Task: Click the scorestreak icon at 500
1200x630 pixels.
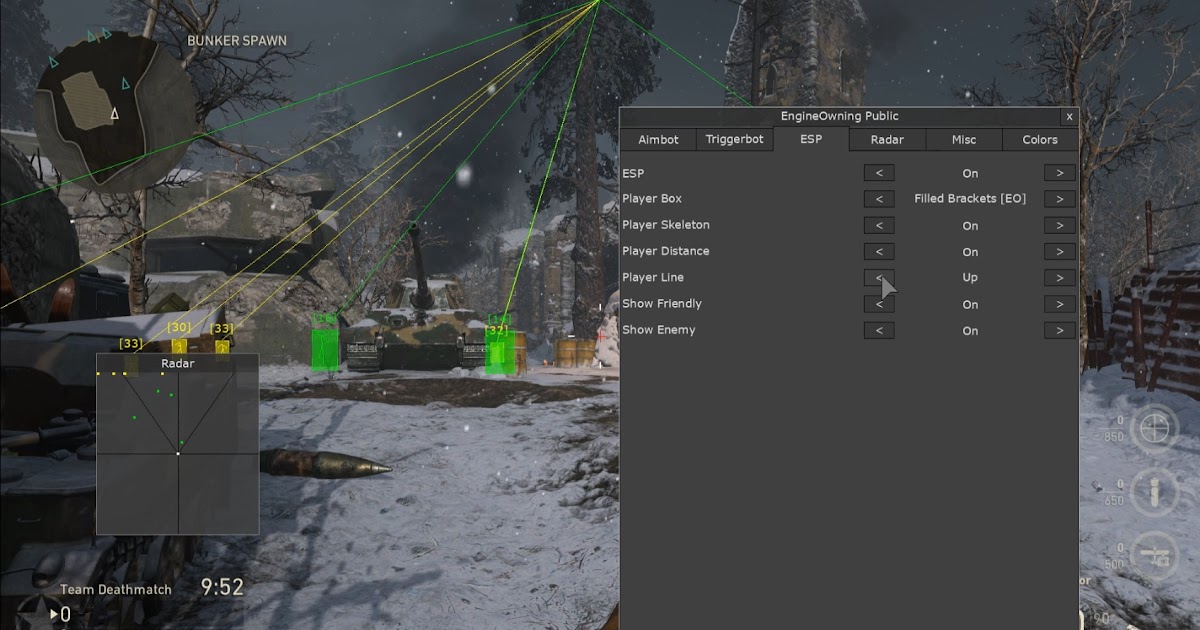Action: point(1155,557)
